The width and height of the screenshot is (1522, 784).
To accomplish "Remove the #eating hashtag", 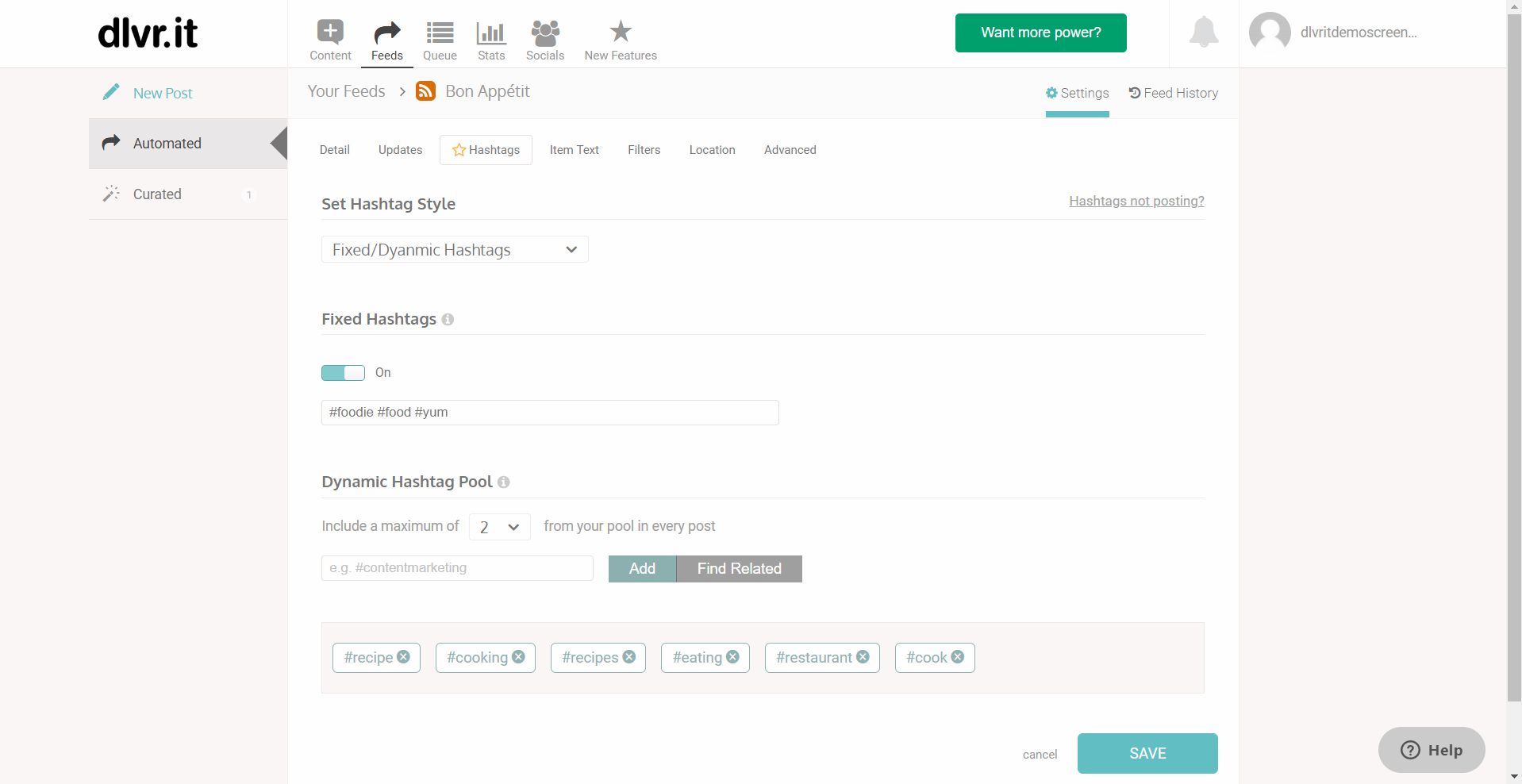I will point(732,657).
